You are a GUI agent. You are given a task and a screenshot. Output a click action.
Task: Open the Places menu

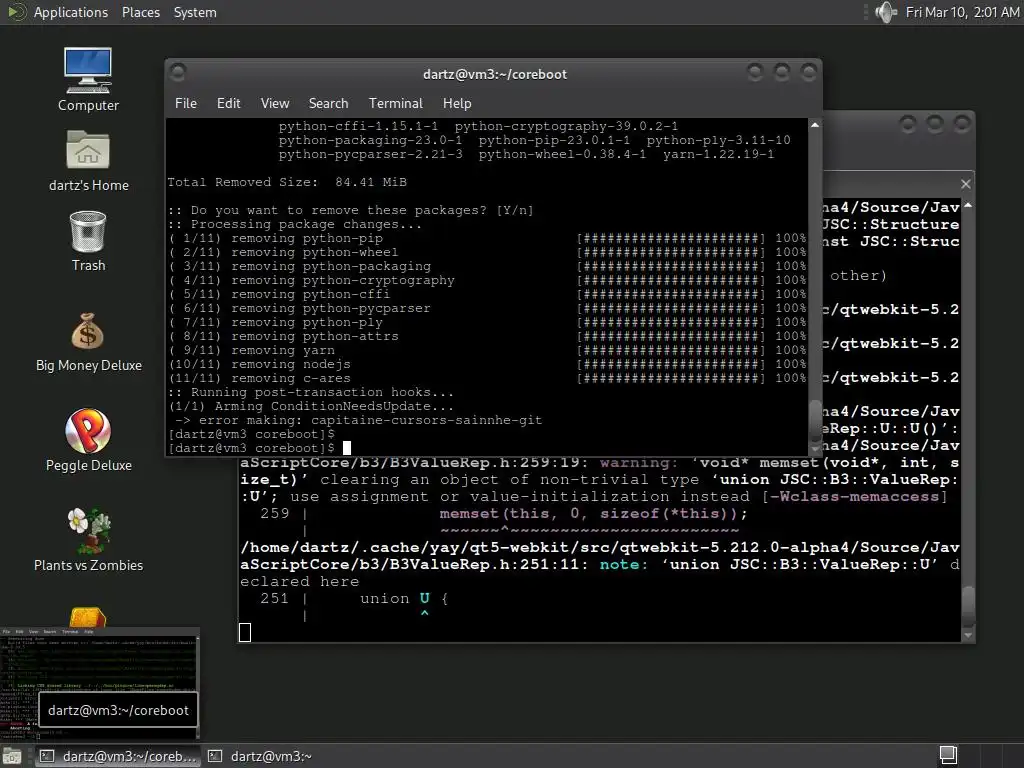141,12
